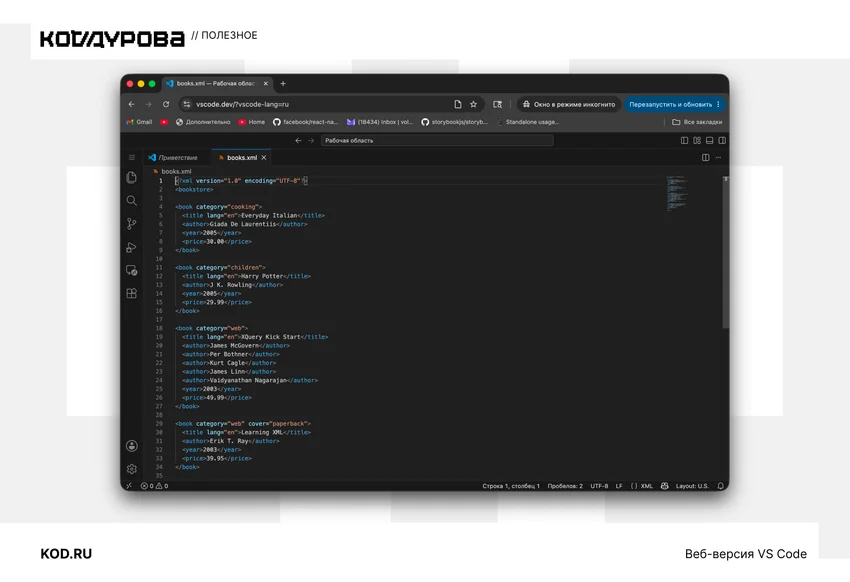Toggle the secondary side bar layout icon
Image resolution: width=850 pixels, height=582 pixels.
tap(722, 140)
